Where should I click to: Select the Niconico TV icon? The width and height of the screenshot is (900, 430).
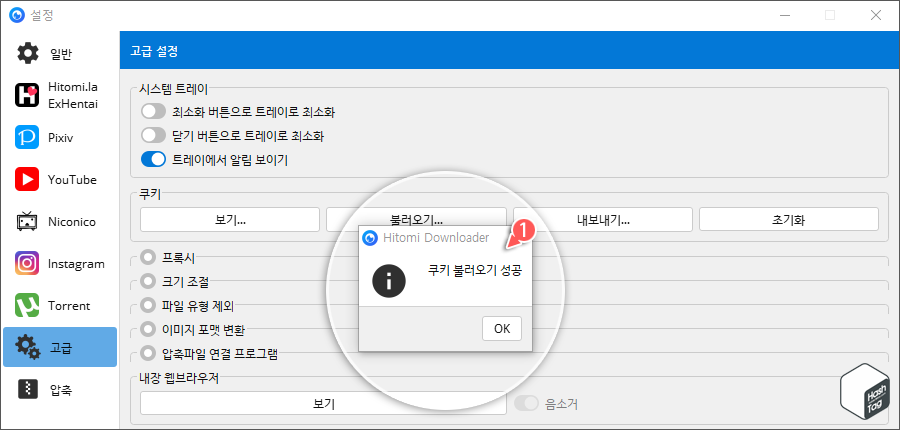click(x=27, y=222)
